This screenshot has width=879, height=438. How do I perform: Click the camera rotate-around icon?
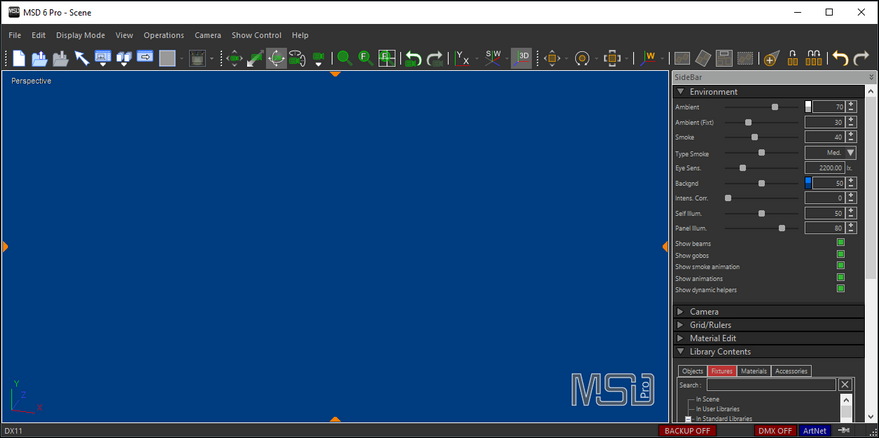[x=298, y=58]
